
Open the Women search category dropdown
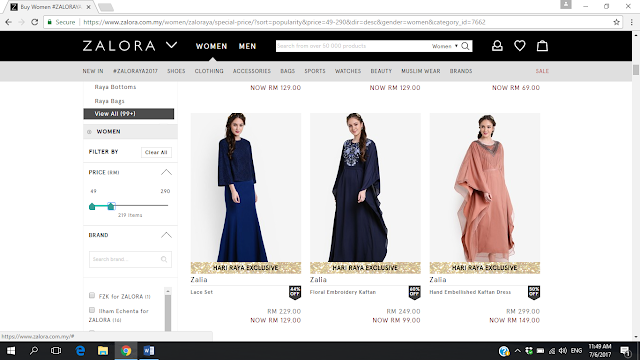[x=444, y=46]
